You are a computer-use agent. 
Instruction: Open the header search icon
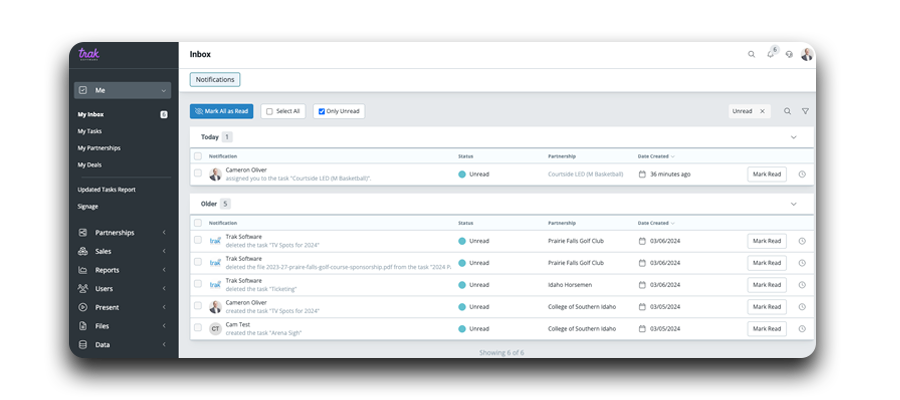click(x=751, y=55)
